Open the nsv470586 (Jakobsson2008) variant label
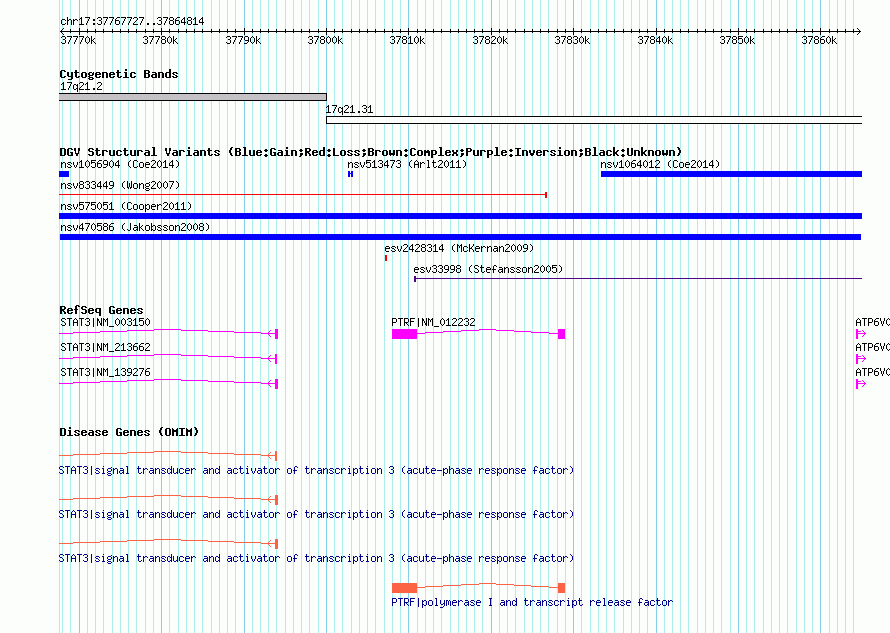 pyautogui.click(x=135, y=227)
